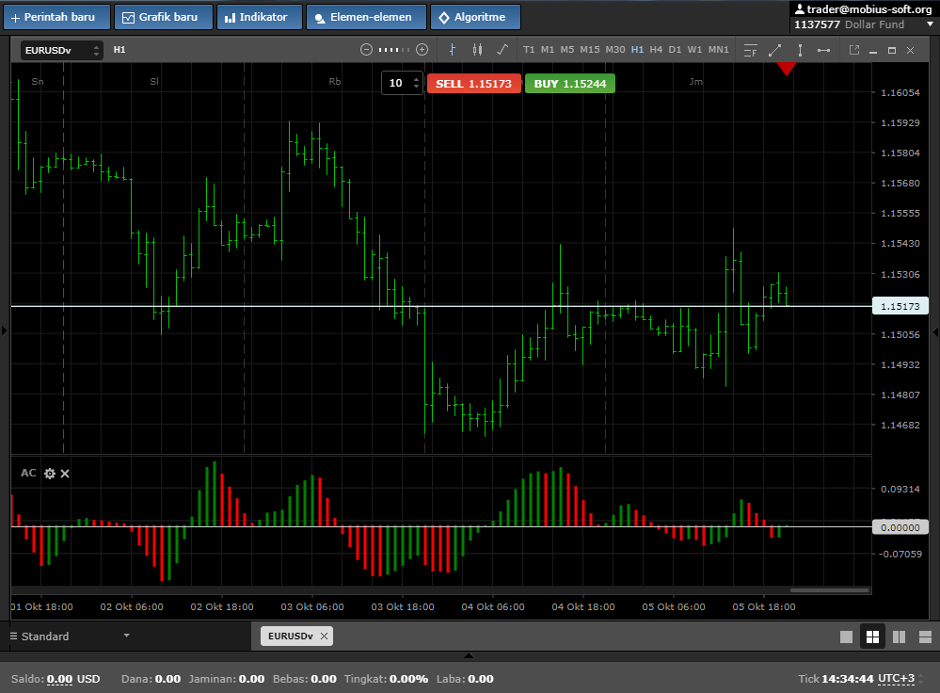Image resolution: width=940 pixels, height=693 pixels.
Task: Step the order volume value of 10
Action: [417, 83]
